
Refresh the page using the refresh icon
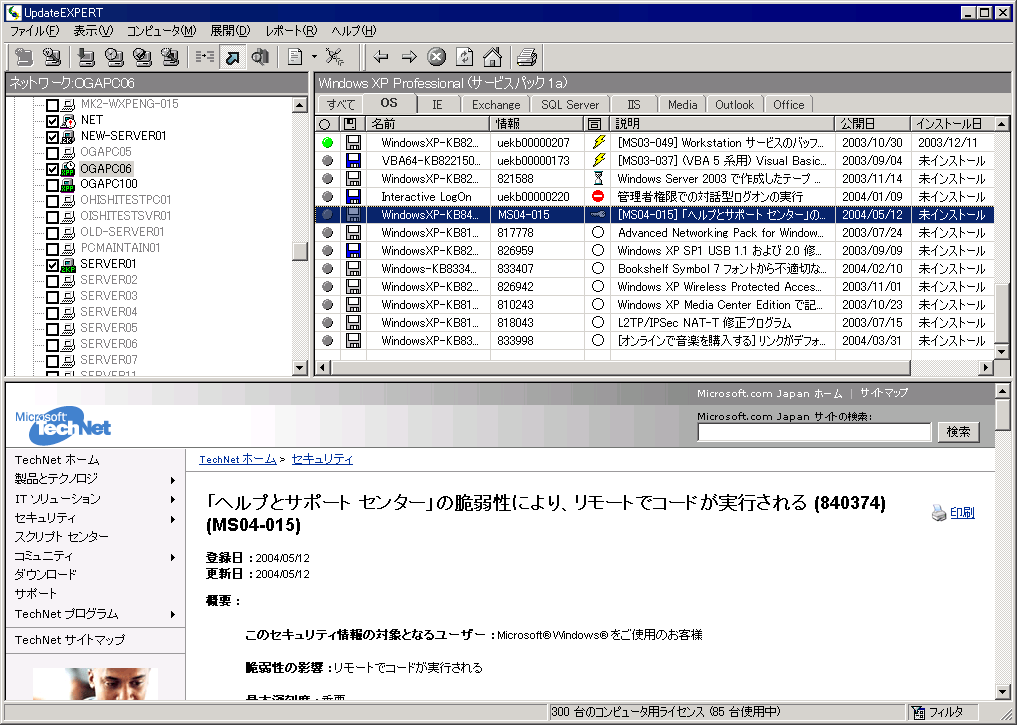point(464,57)
